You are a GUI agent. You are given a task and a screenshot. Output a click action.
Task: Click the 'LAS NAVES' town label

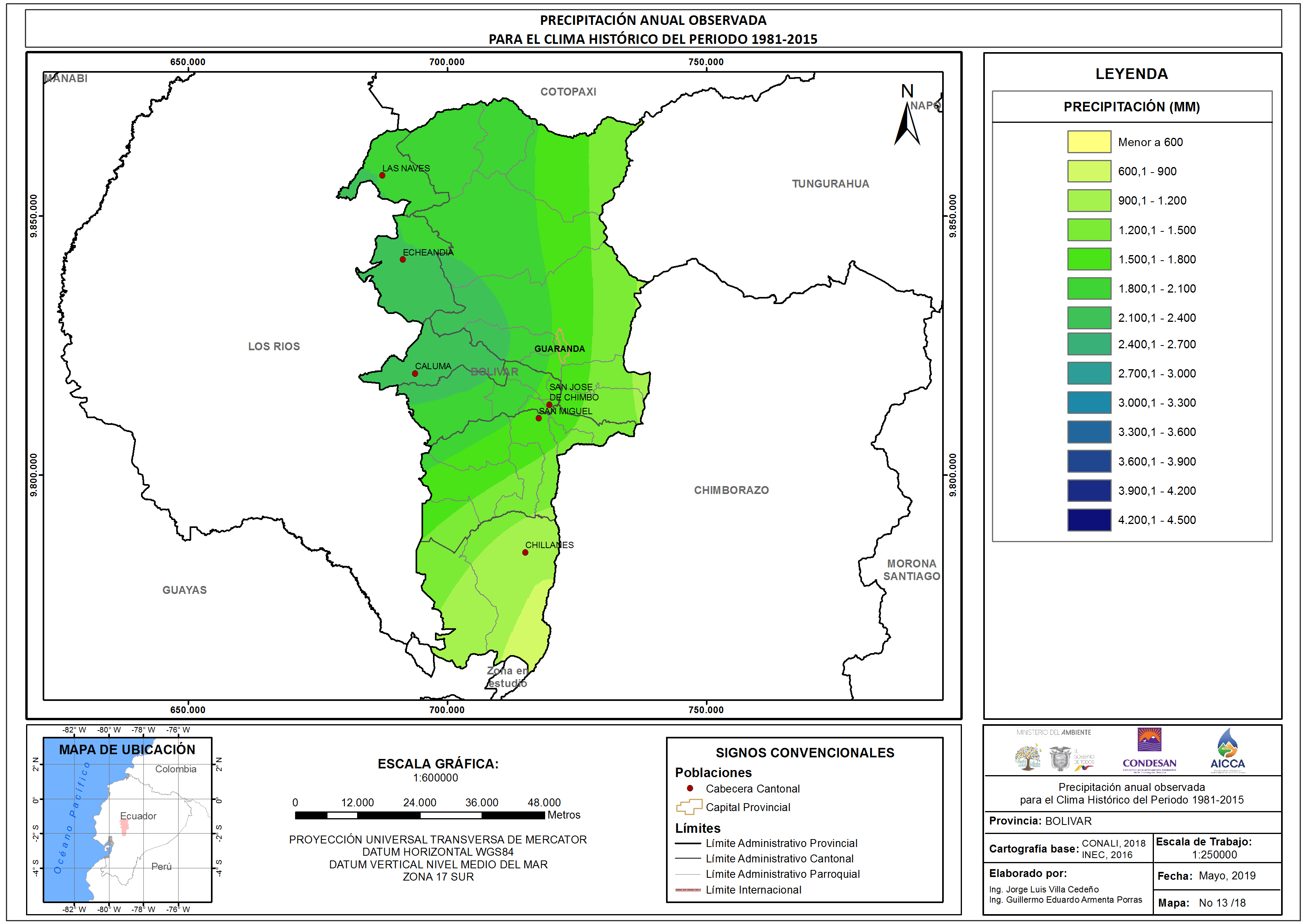point(406,169)
